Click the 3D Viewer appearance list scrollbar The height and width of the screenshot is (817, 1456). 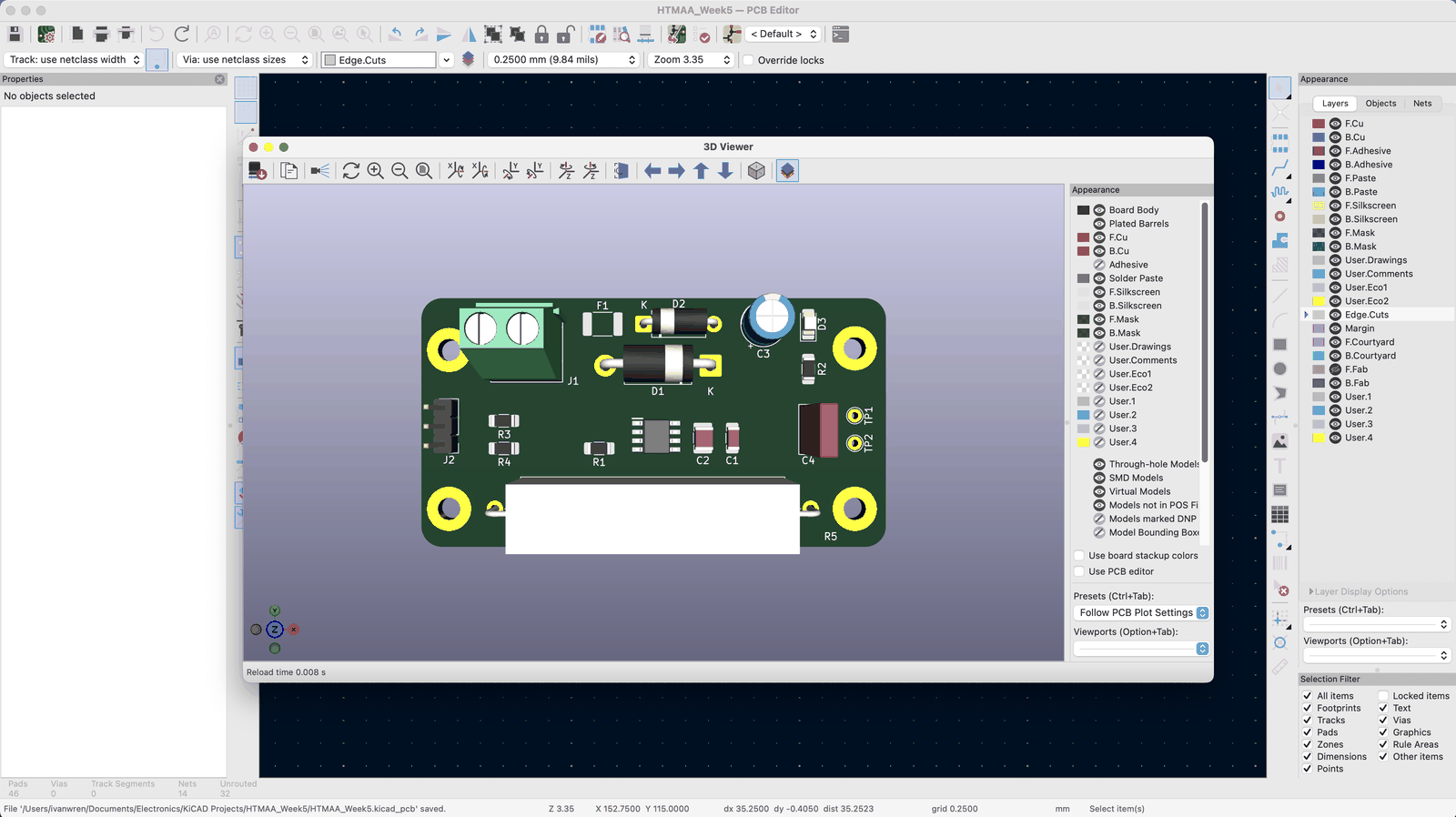pos(1205,332)
